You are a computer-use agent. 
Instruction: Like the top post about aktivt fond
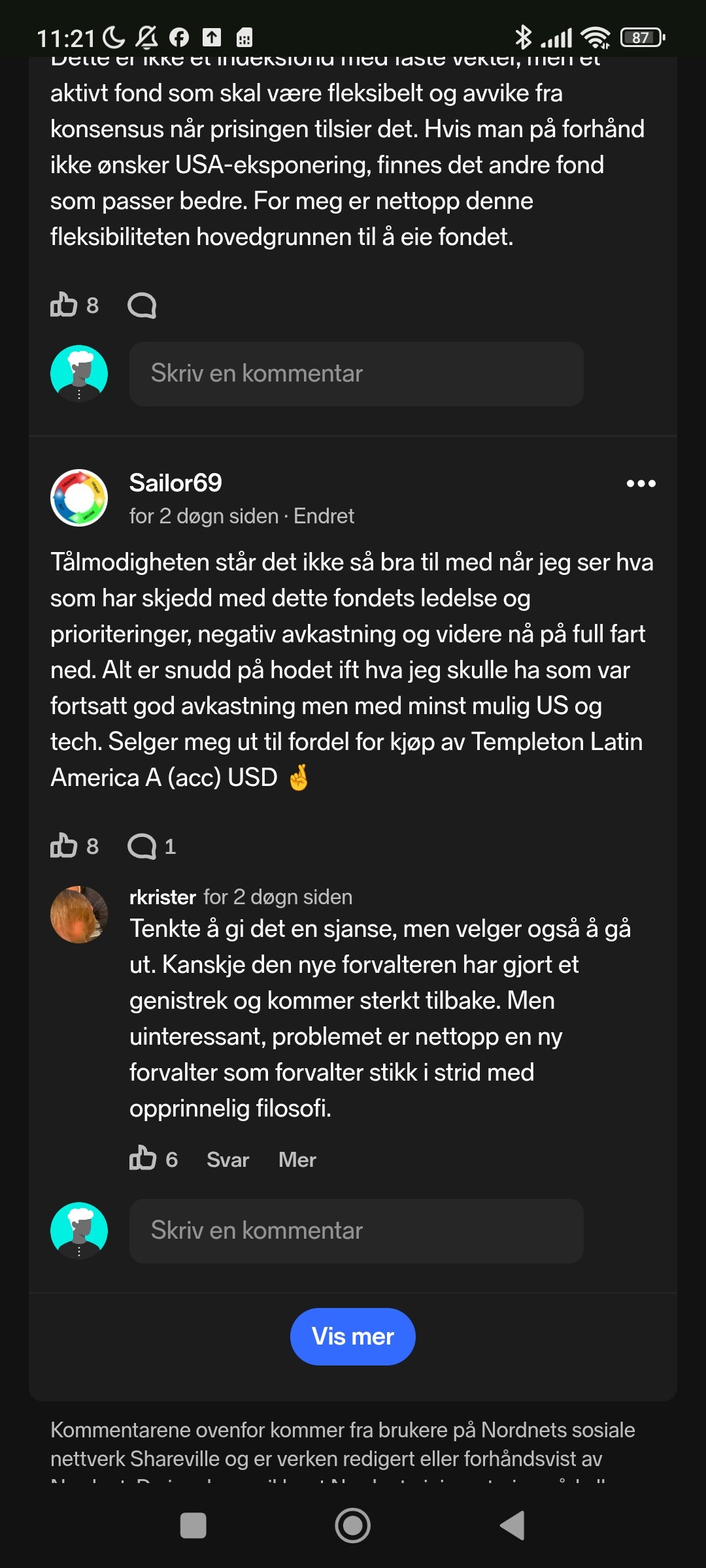coord(64,304)
